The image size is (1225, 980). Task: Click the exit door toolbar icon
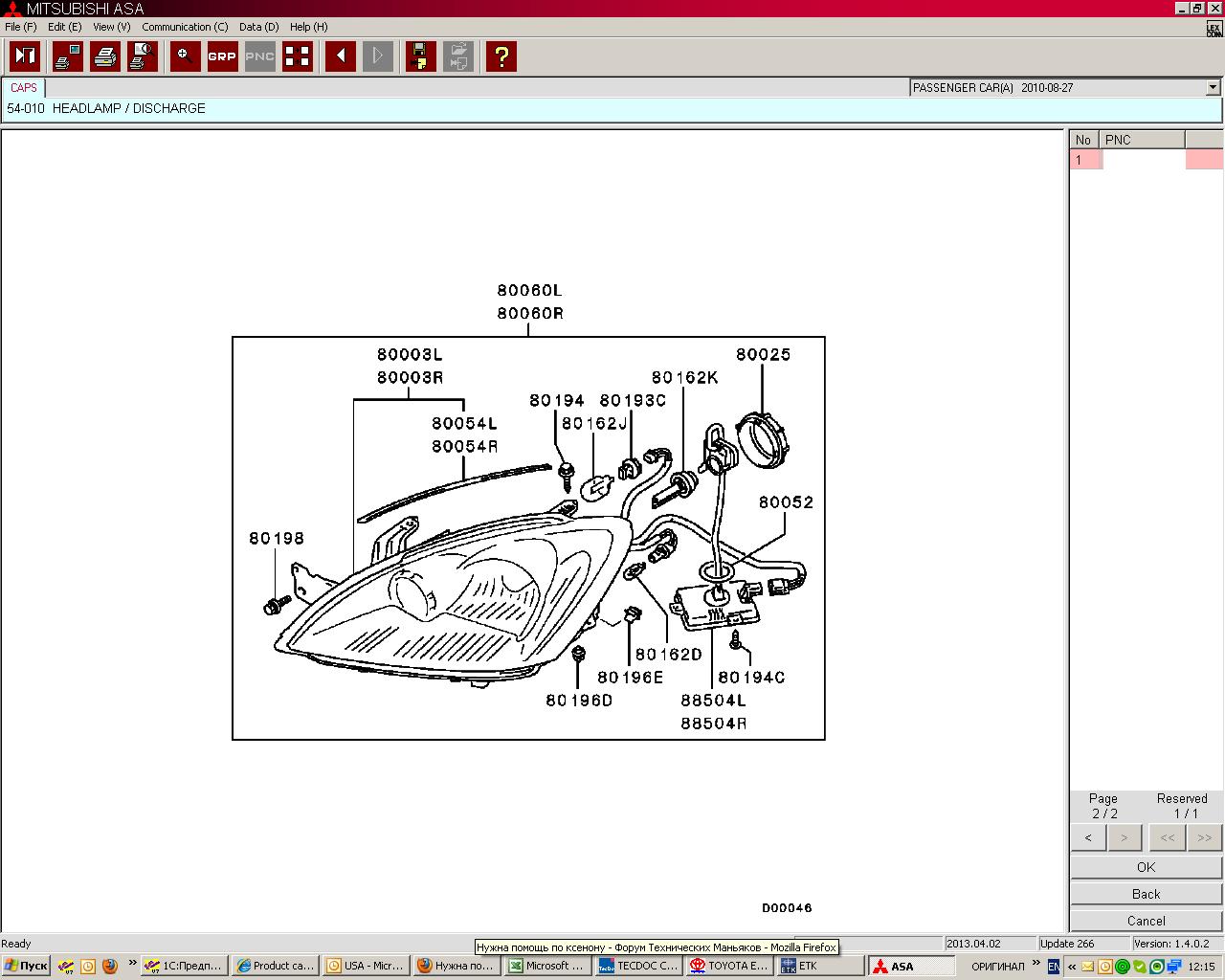(x=25, y=56)
